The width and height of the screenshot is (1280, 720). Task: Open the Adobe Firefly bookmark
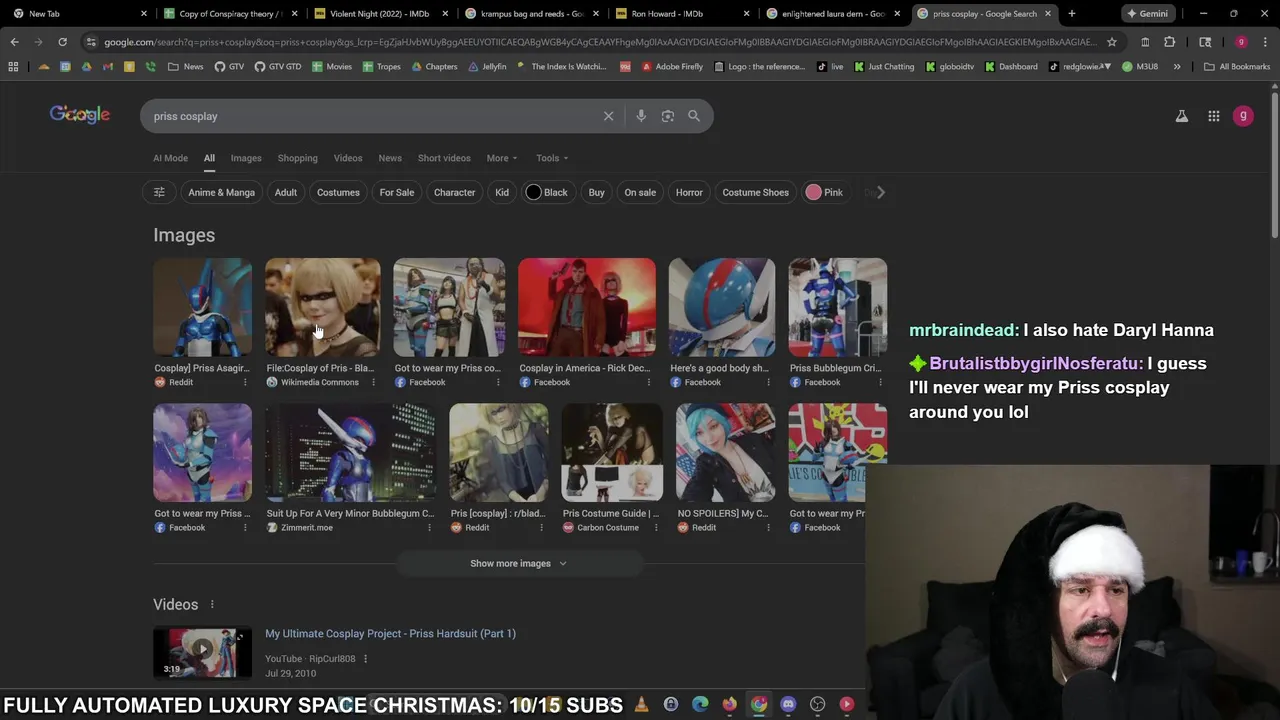click(672, 66)
